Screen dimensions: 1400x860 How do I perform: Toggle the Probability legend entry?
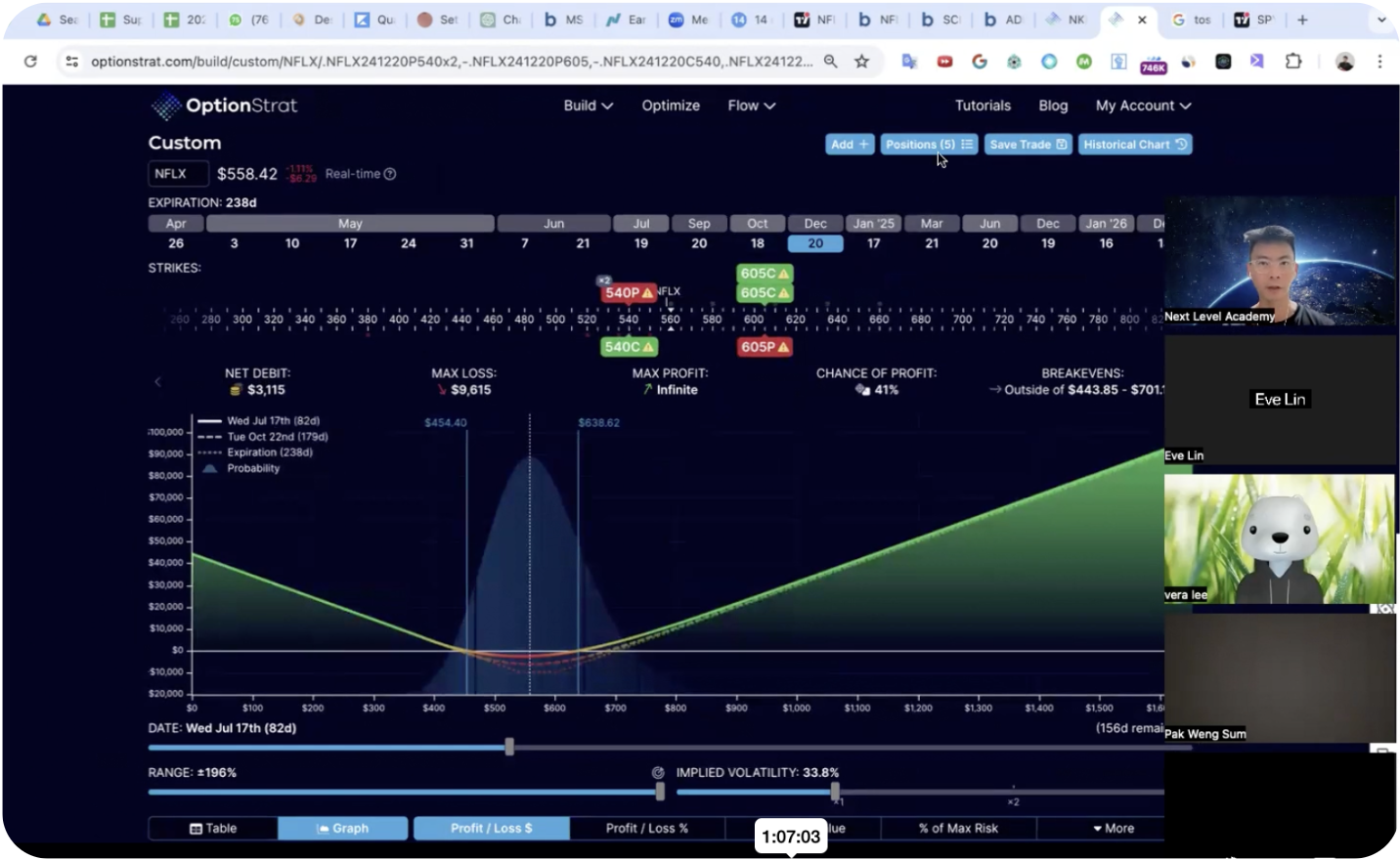pos(239,468)
